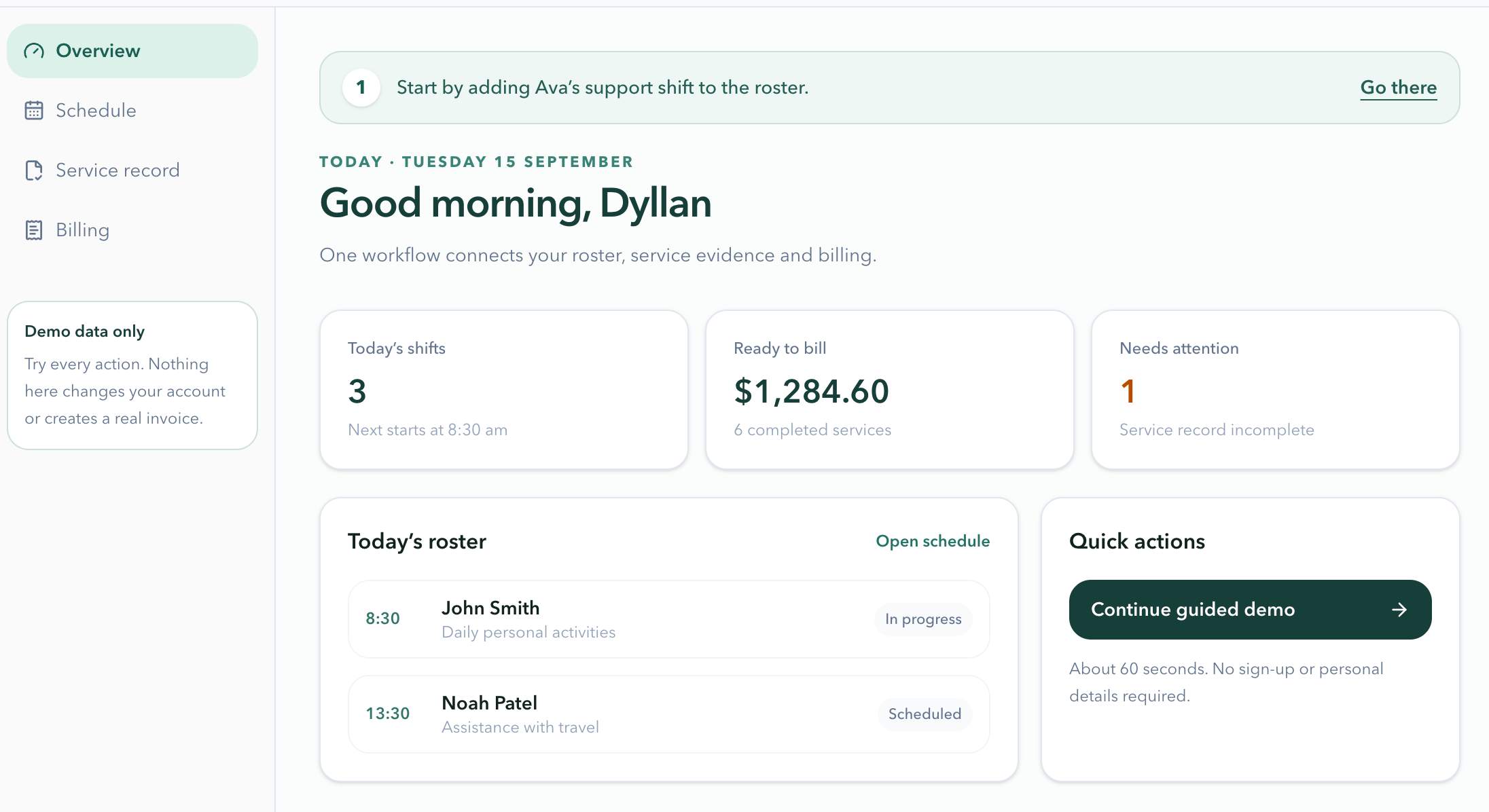This screenshot has width=1489, height=812.
Task: Click the Quick actions heading
Action: pos(1137,541)
